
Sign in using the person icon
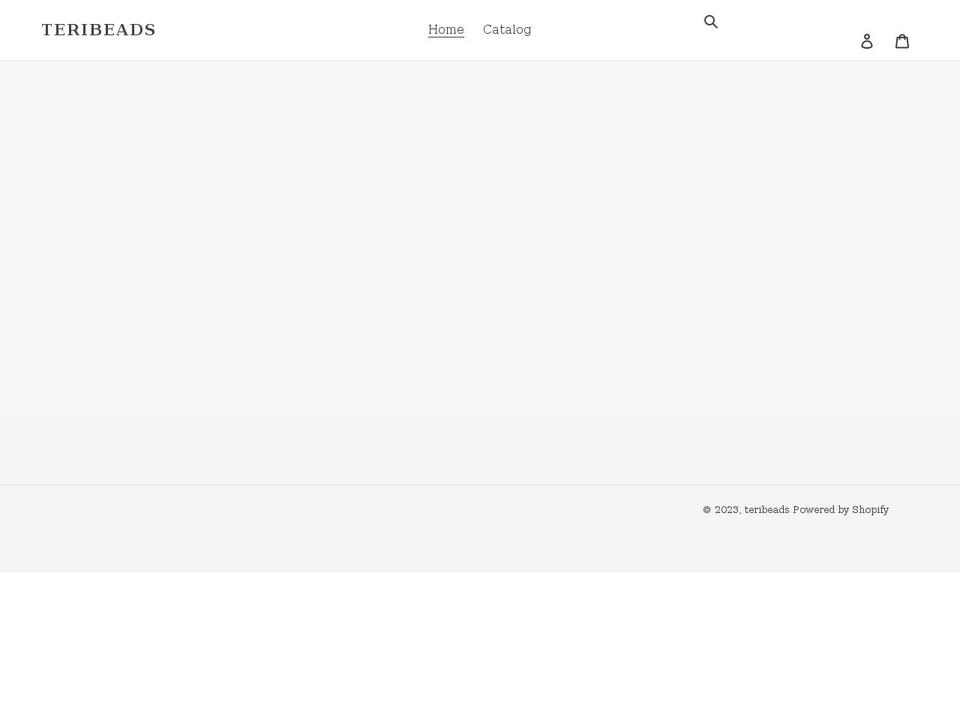click(x=867, y=41)
